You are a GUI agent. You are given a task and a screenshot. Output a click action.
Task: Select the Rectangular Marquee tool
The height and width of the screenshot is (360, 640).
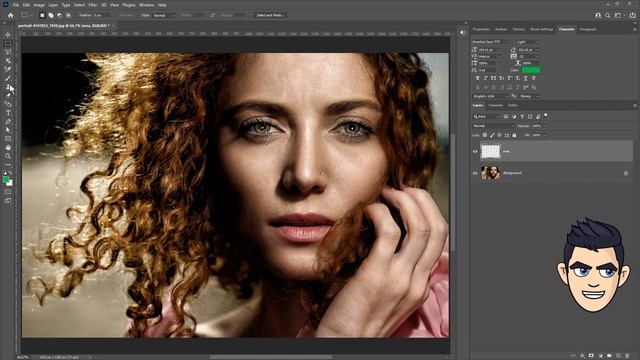[x=8, y=44]
